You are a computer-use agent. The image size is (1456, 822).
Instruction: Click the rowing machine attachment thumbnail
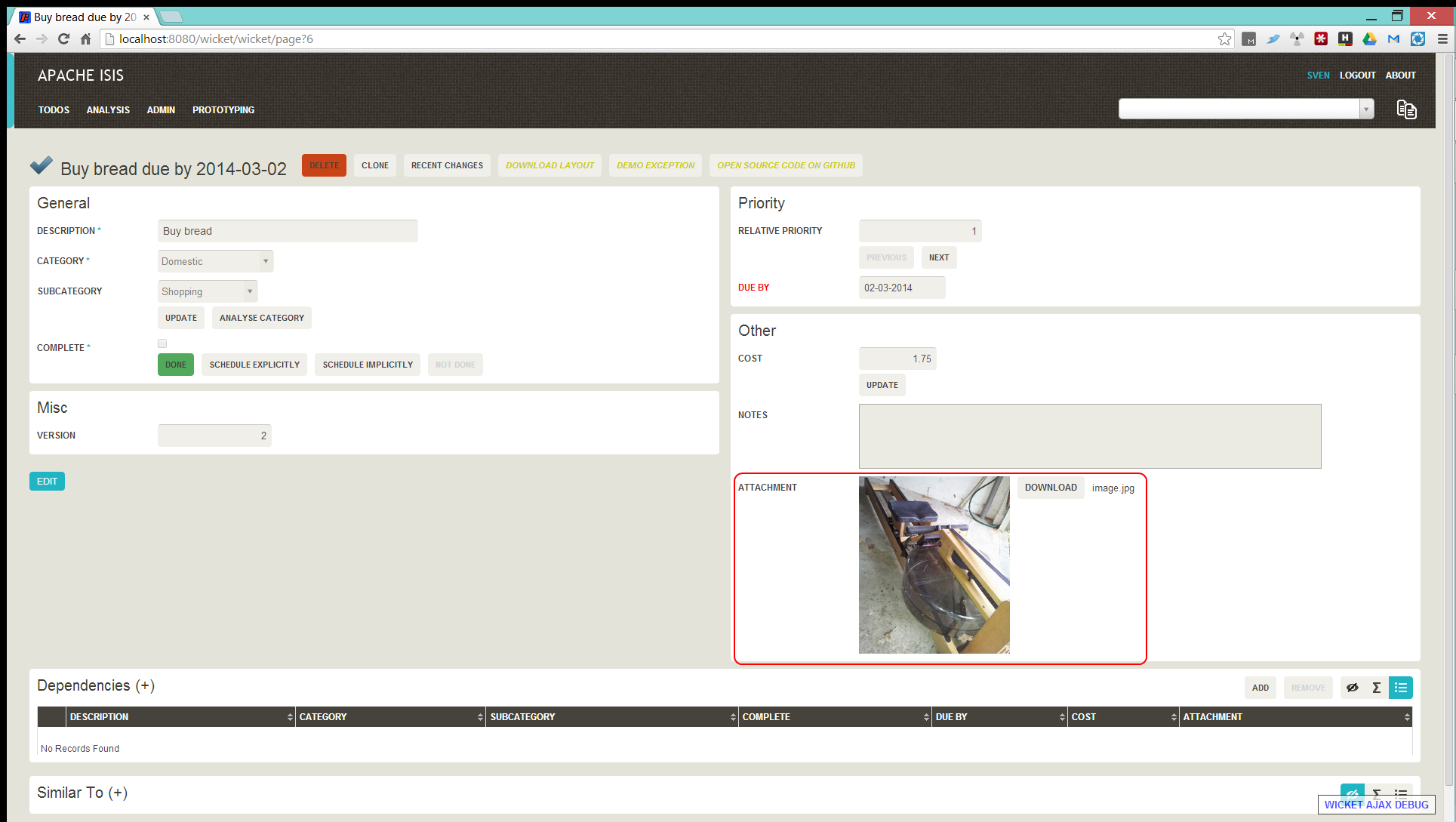point(934,565)
